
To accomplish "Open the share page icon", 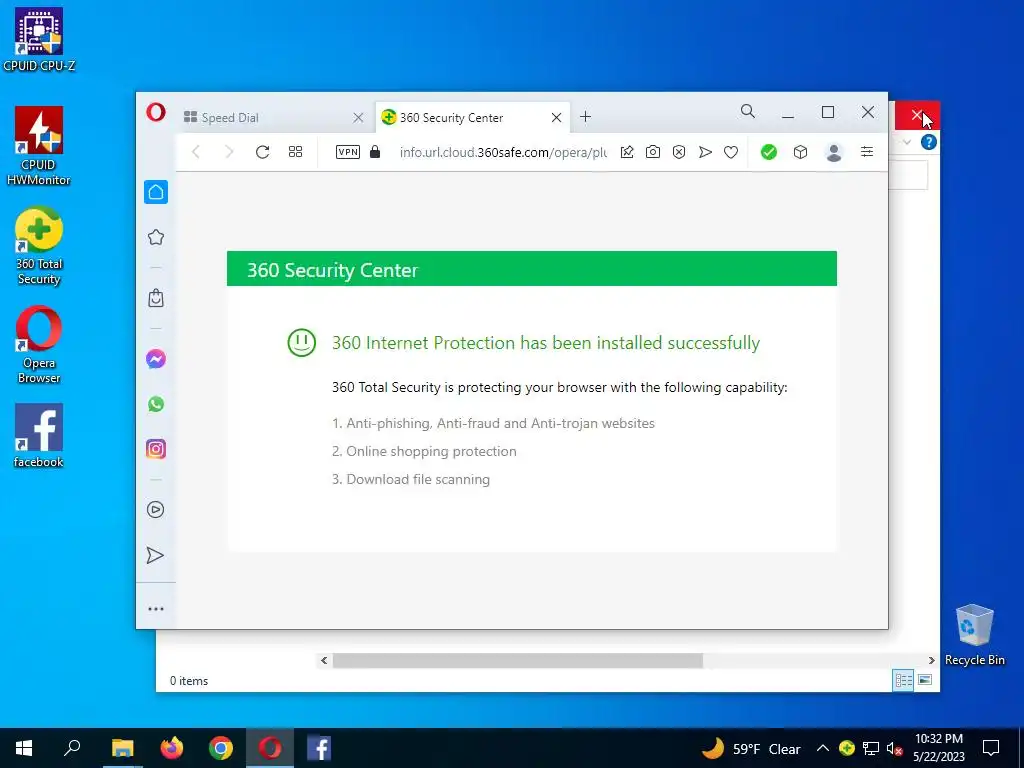I will point(627,152).
